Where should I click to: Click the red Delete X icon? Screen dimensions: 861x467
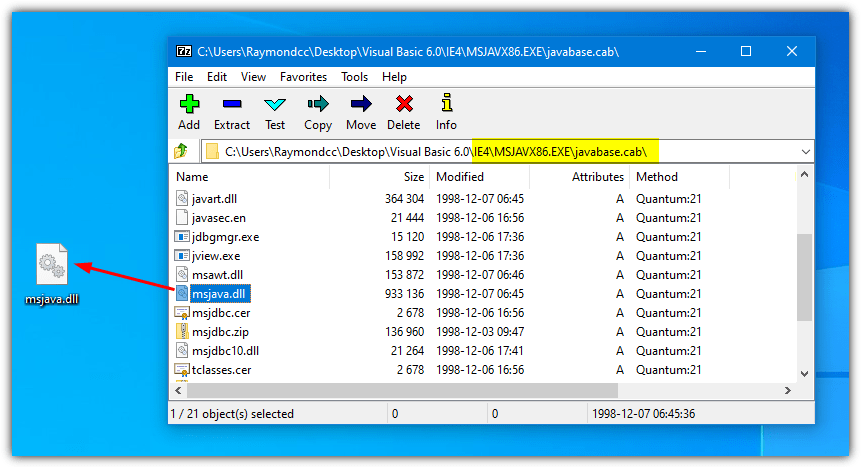(404, 104)
